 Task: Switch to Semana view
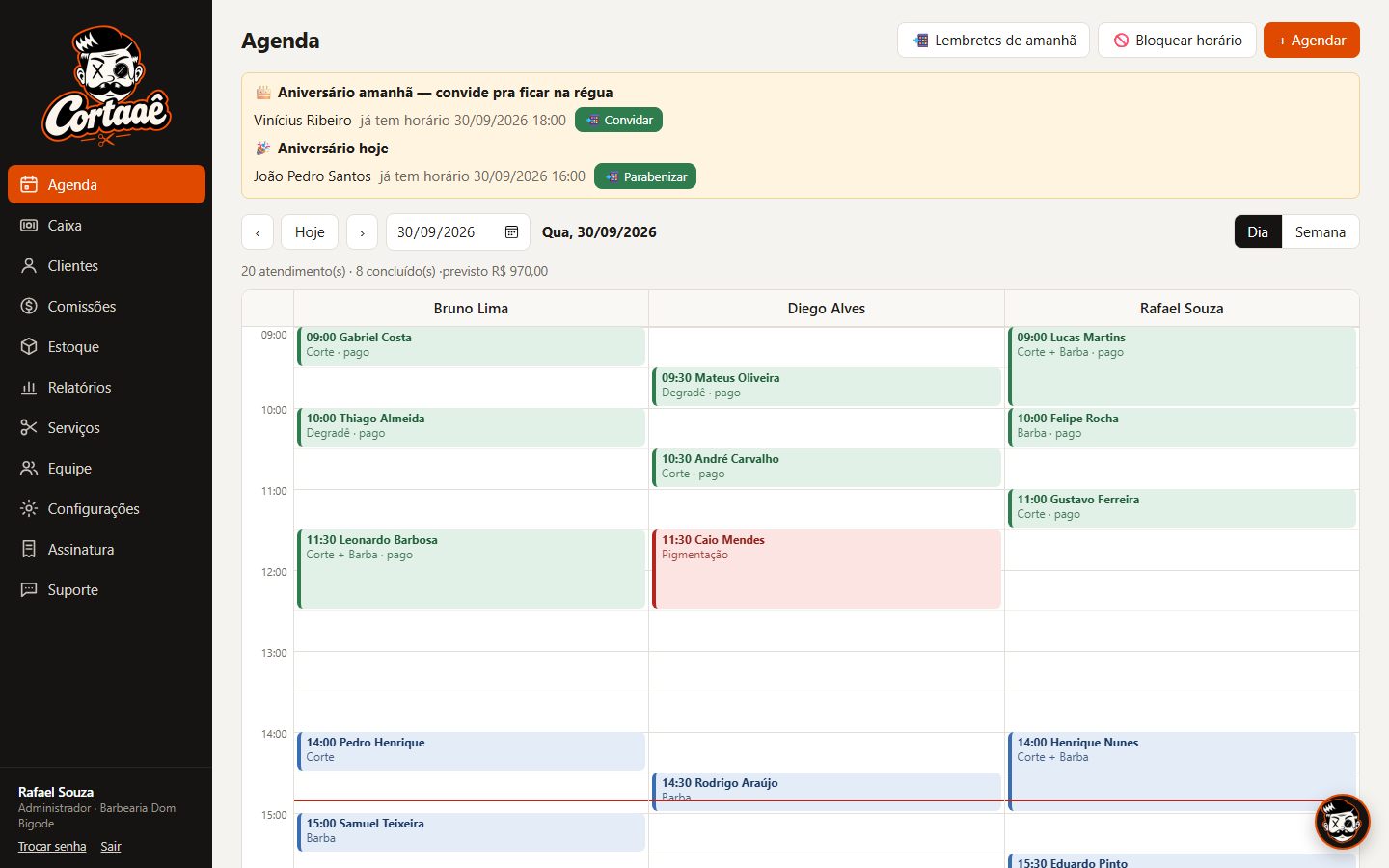pyautogui.click(x=1321, y=231)
